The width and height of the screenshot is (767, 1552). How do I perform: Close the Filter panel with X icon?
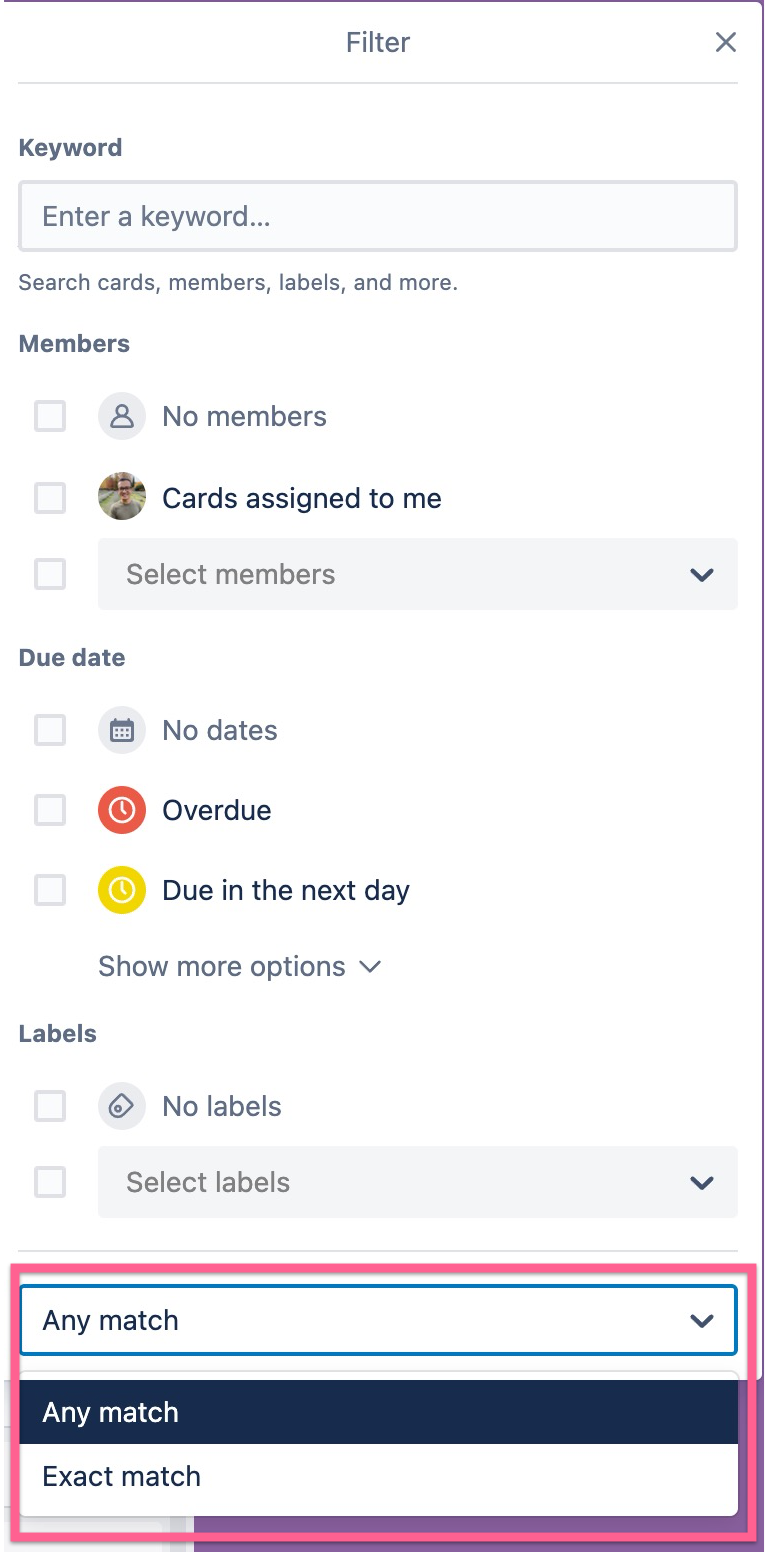pos(726,42)
